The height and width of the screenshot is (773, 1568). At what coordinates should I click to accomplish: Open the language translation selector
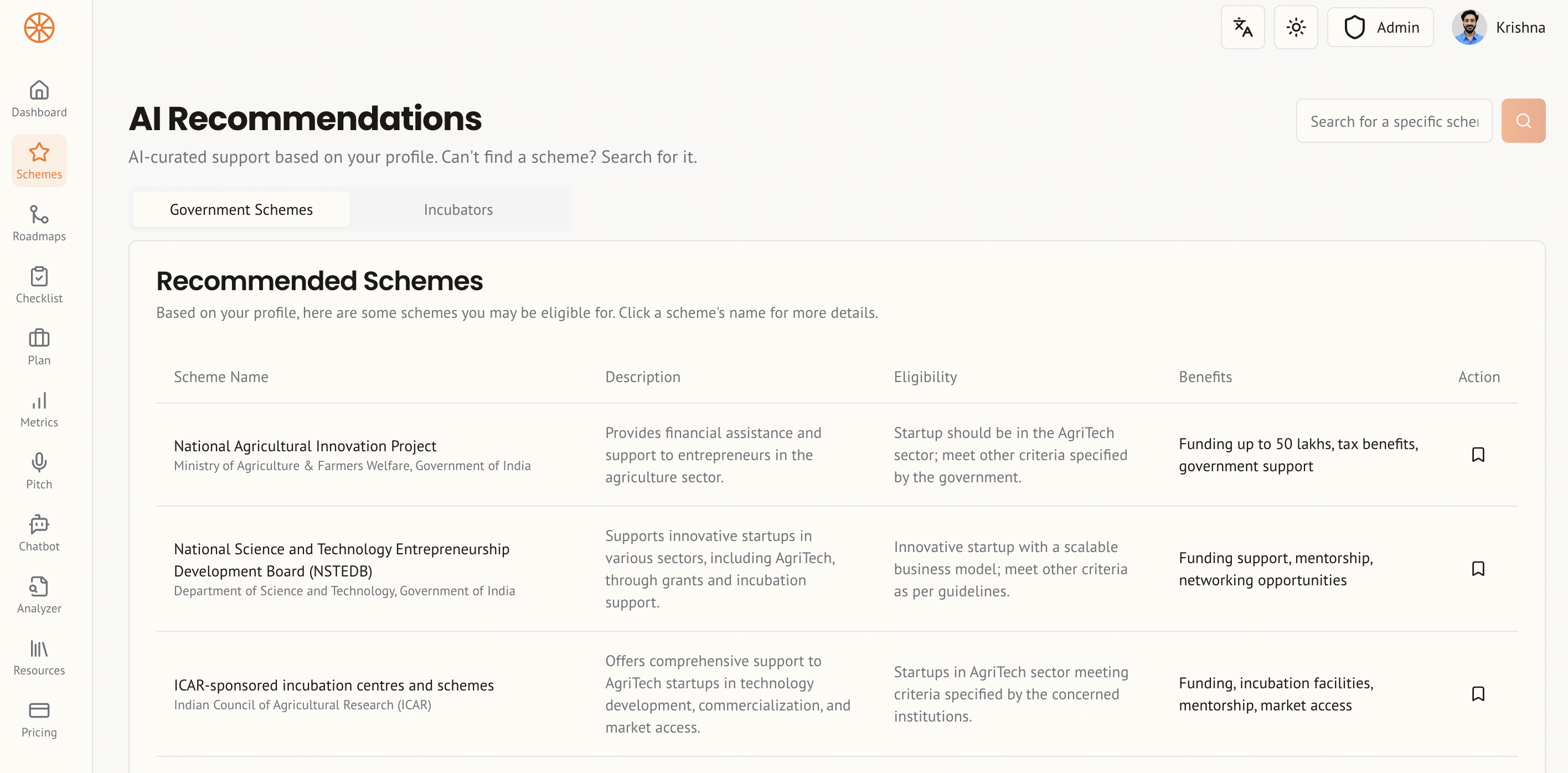(x=1242, y=27)
